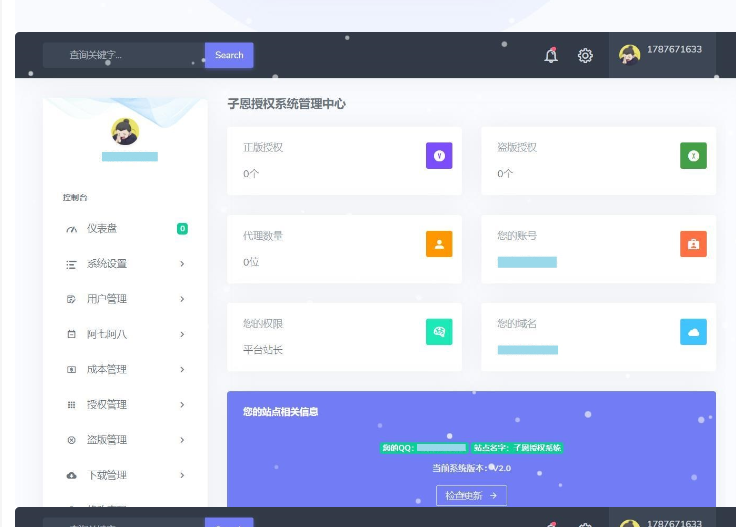Open the 下载管理 menu item

(x=126, y=475)
